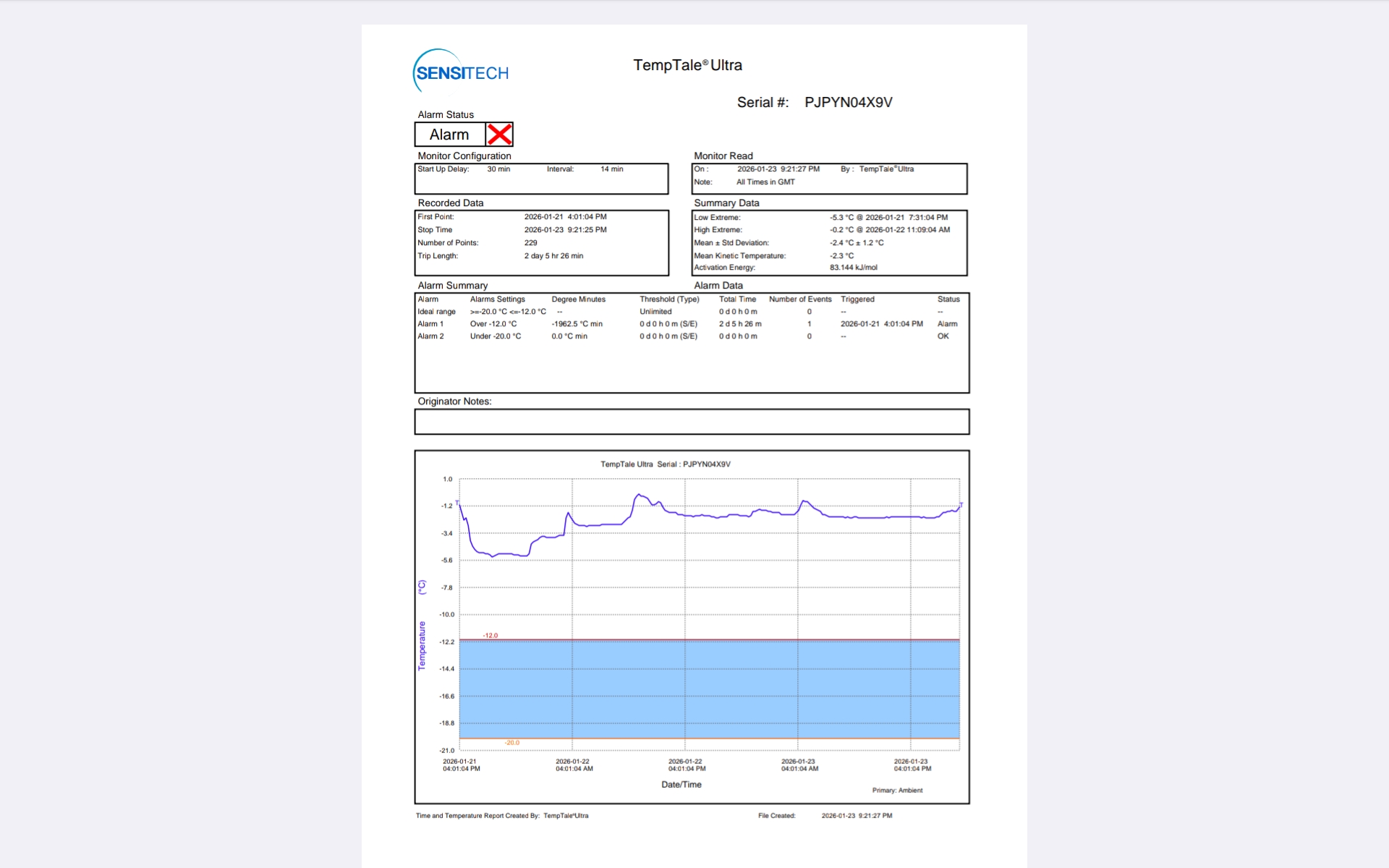Click inside the empty Originator Notes box

coord(691,422)
